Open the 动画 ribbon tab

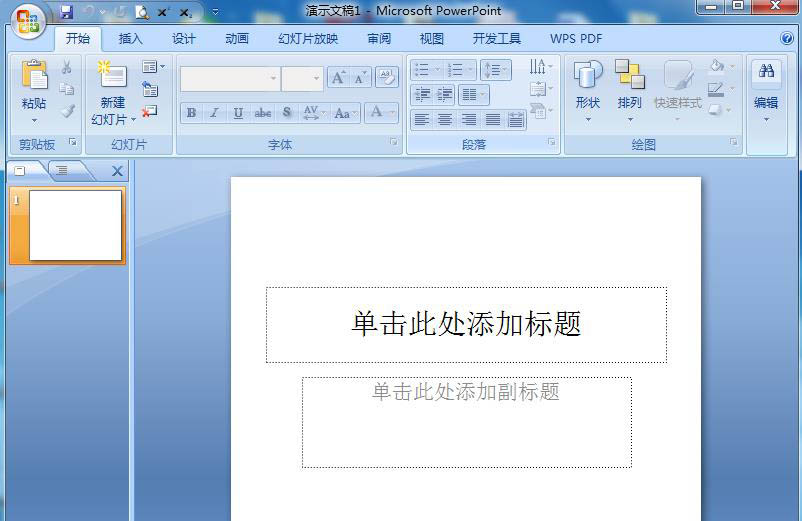coord(237,39)
